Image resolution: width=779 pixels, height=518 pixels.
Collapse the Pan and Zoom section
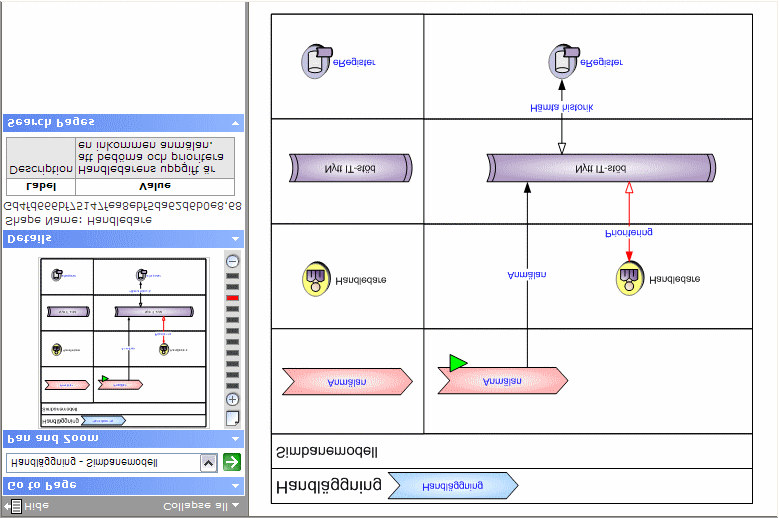[x=235, y=439]
